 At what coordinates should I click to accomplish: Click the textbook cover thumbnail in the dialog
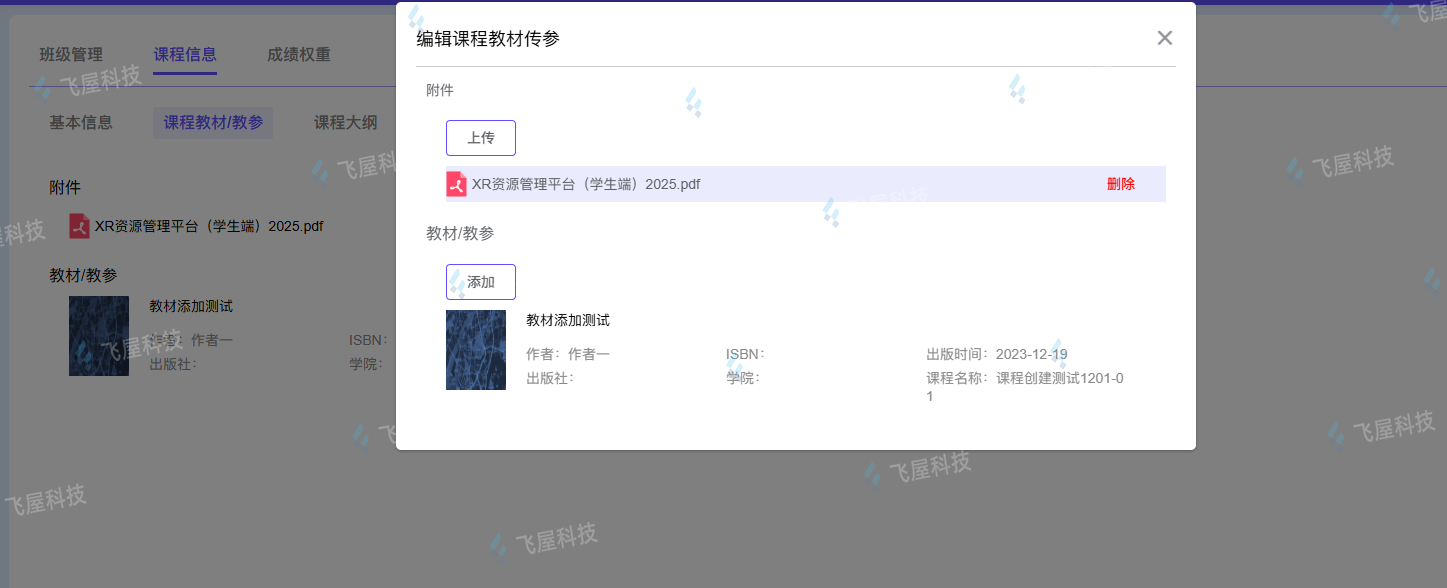click(x=476, y=350)
